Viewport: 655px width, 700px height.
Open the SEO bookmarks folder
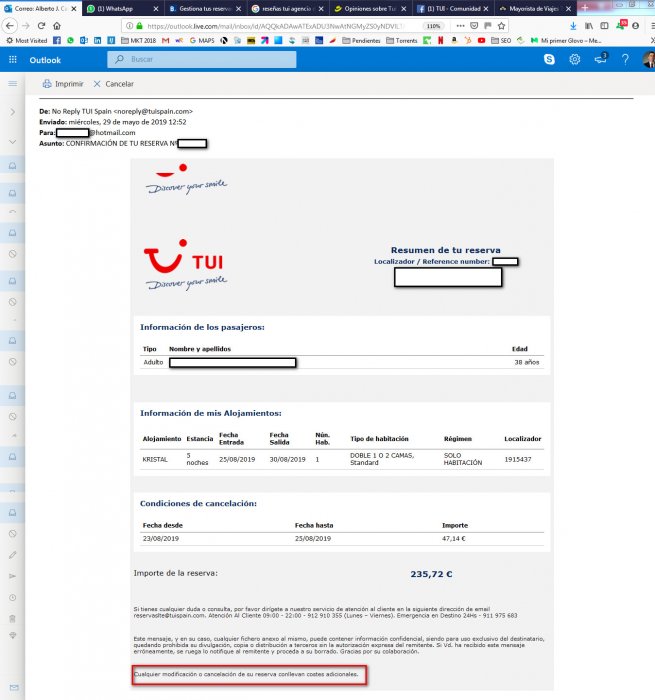pyautogui.click(x=501, y=41)
